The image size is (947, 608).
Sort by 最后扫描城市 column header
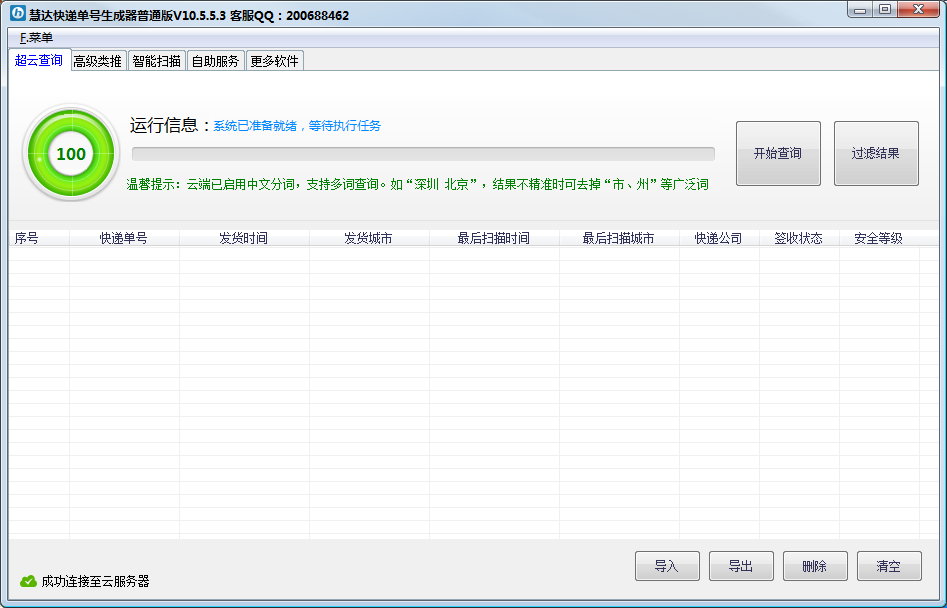[x=619, y=238]
